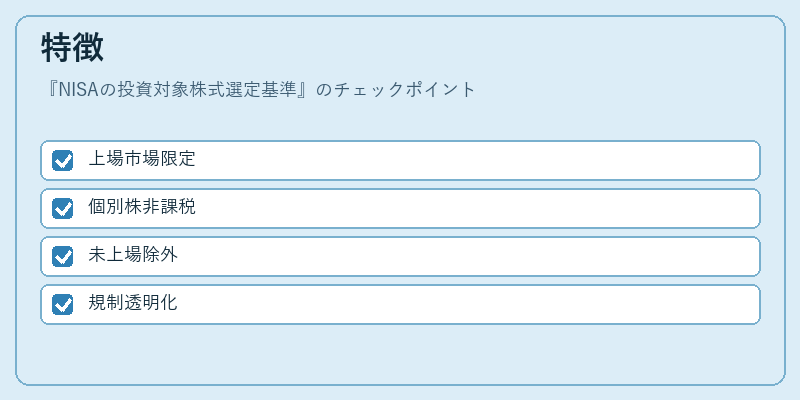Toggle the 個別株非課税 checkbox
This screenshot has width=800, height=400.
tap(62, 208)
